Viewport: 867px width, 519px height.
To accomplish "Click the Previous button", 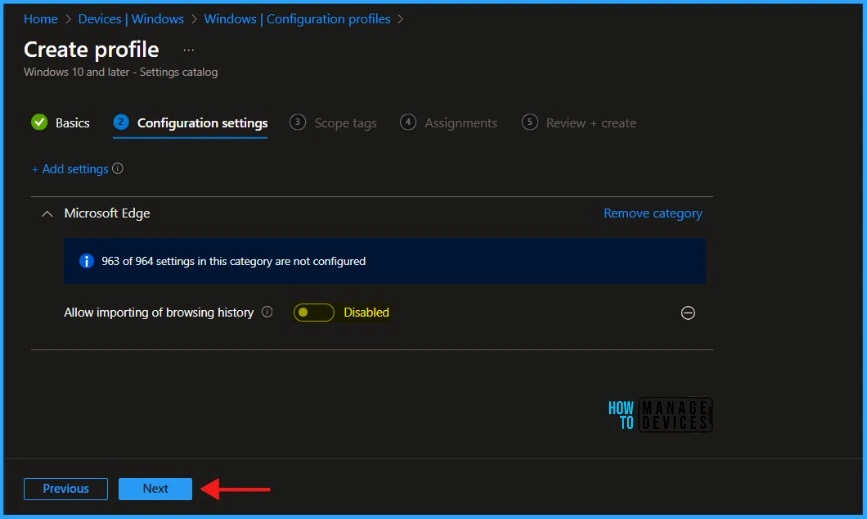I will coord(66,489).
